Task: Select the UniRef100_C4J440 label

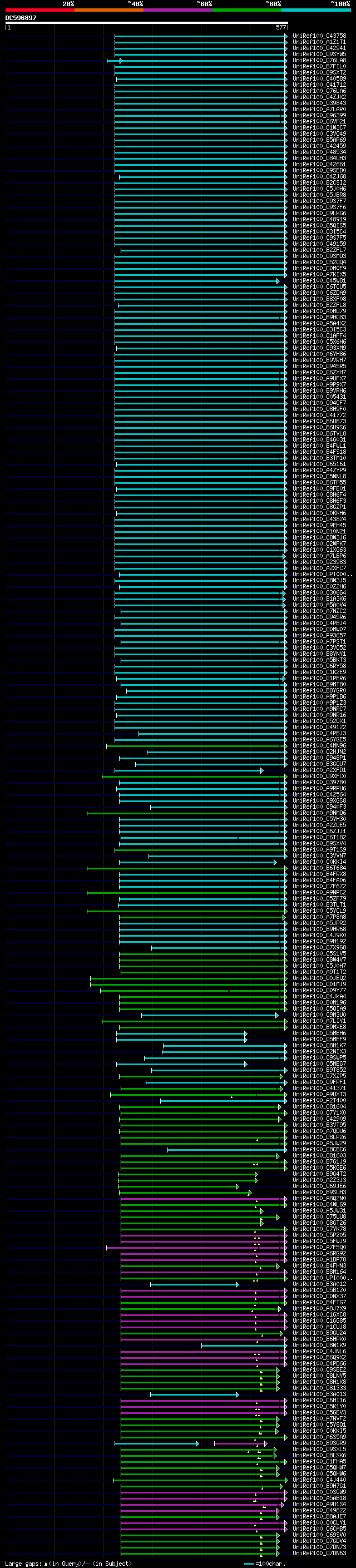Action: coord(319,1480)
